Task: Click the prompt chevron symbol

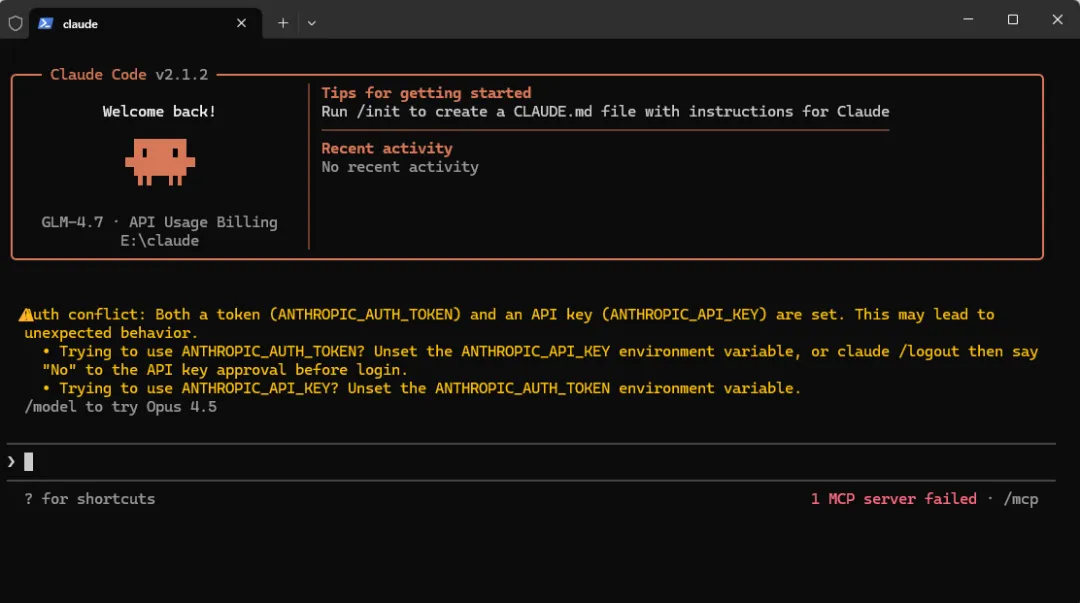Action: (11, 461)
